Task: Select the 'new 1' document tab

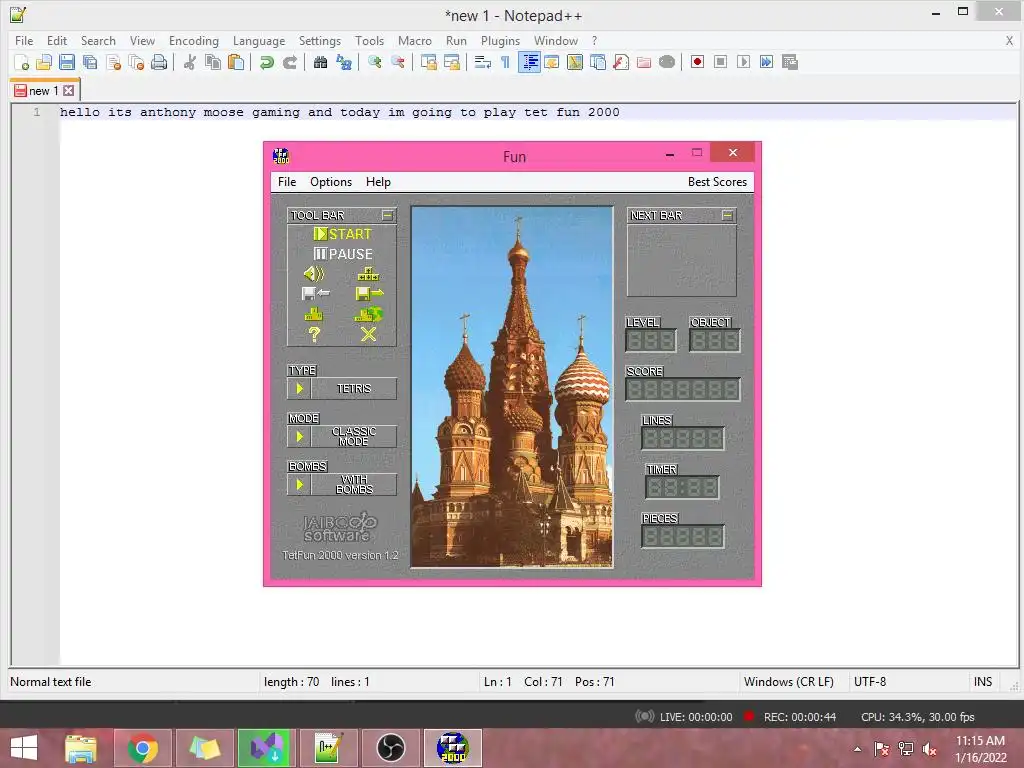Action: pos(43,91)
